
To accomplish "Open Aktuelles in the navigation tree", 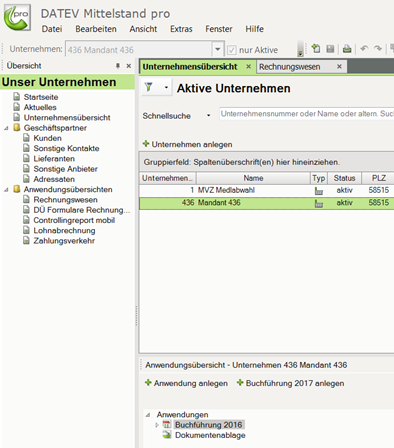I will [40, 107].
